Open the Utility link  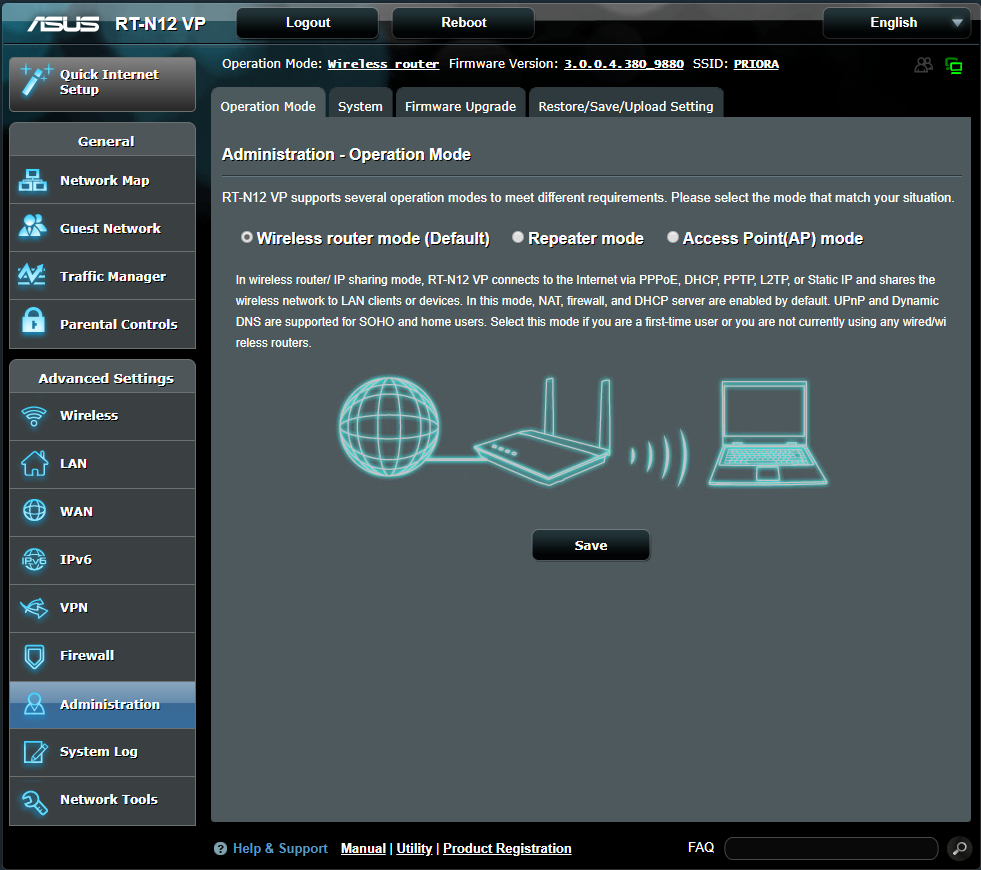(x=414, y=849)
